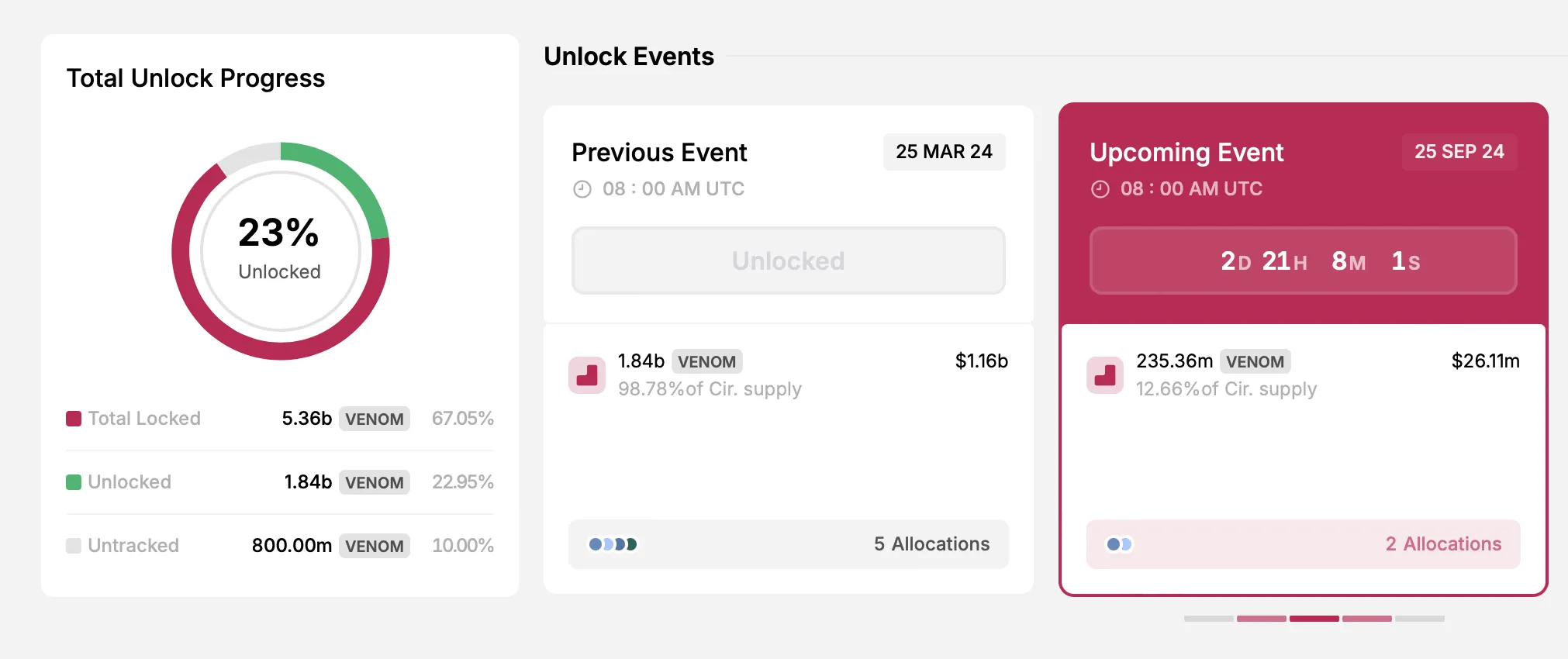Click VENOM tag in Total Locked row
The height and width of the screenshot is (659, 1568).
pos(374,419)
